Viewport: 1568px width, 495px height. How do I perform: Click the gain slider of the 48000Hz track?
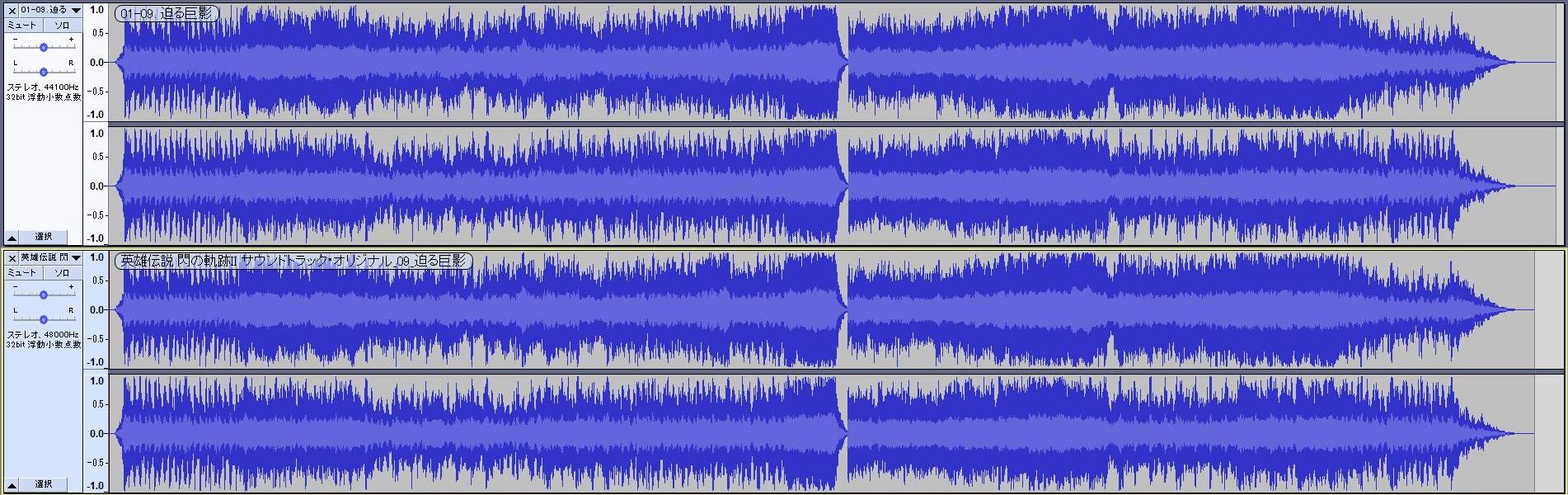pyautogui.click(x=44, y=295)
